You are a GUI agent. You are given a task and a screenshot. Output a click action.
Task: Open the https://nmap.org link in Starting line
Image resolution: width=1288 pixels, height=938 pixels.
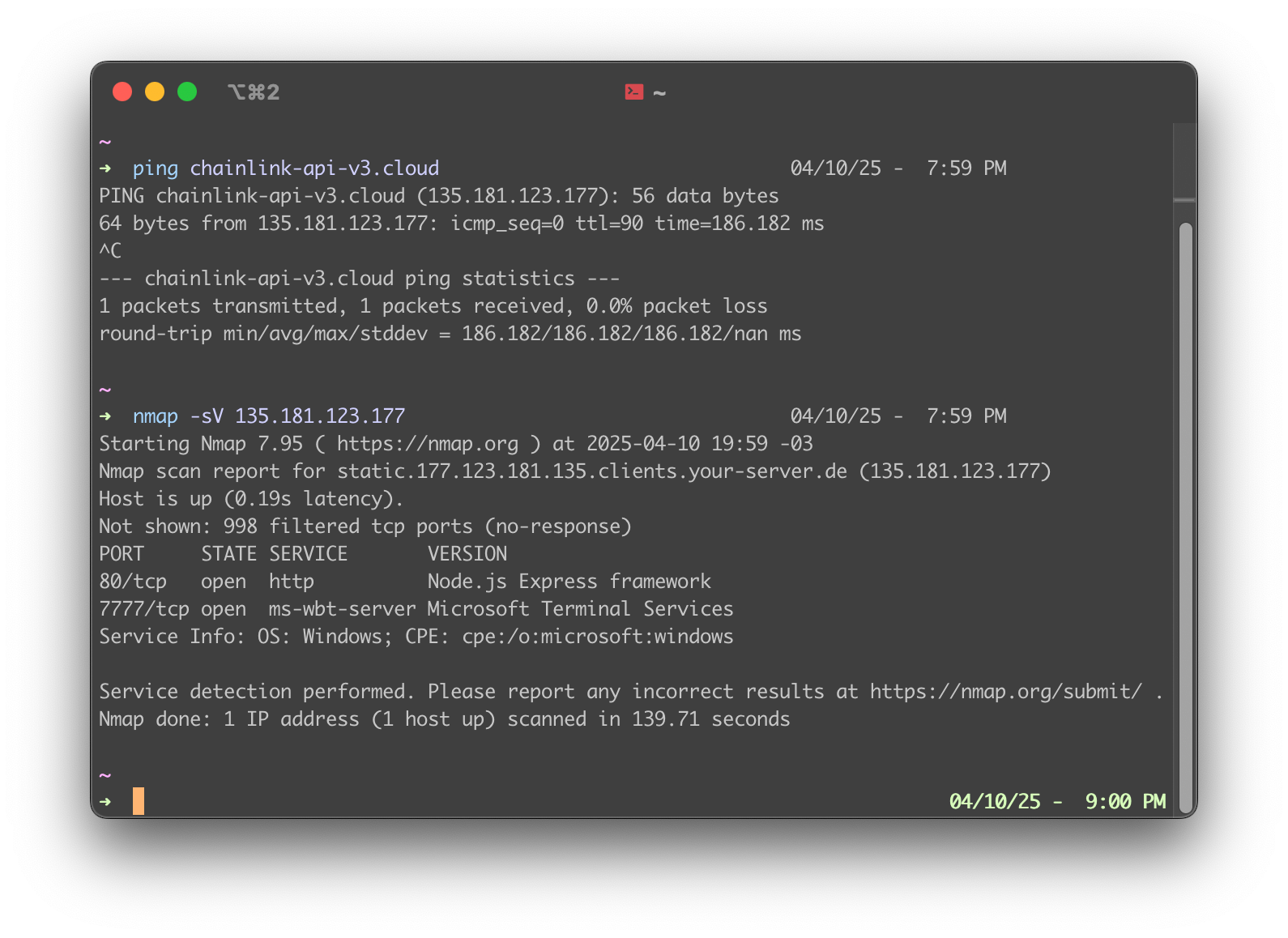(428, 444)
